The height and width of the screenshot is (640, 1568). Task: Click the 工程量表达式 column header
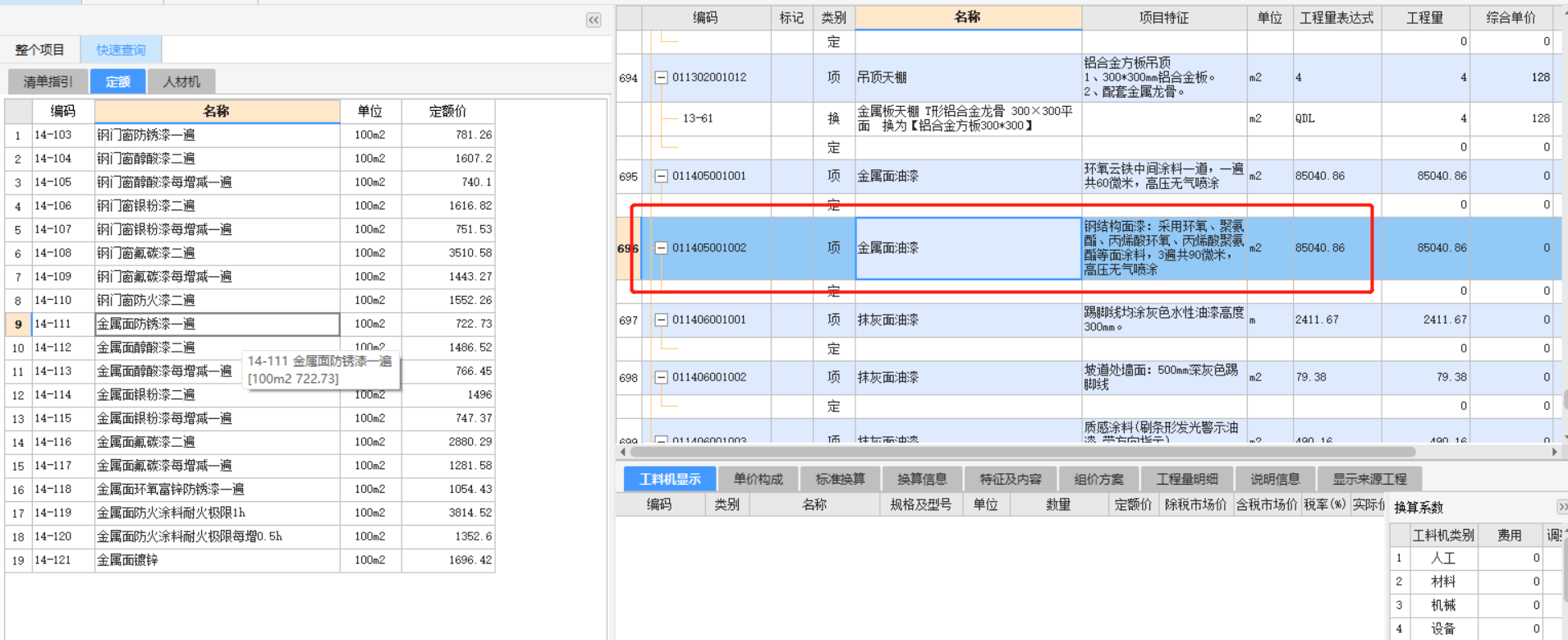click(x=1336, y=17)
